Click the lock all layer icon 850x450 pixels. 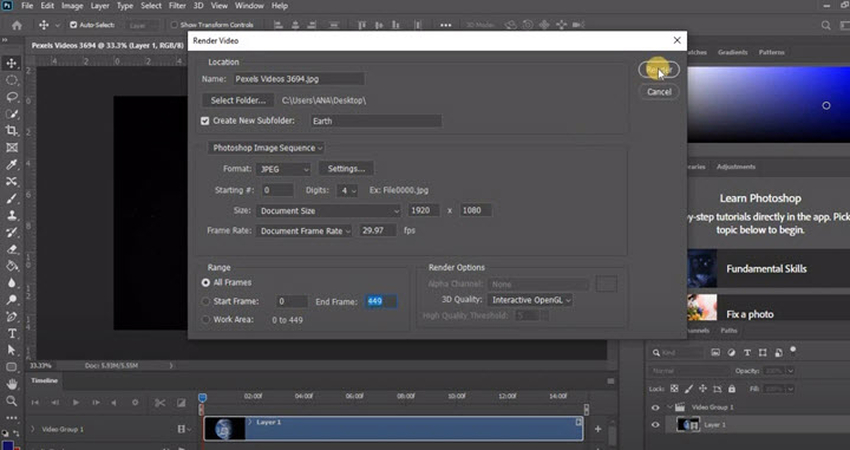coord(732,389)
